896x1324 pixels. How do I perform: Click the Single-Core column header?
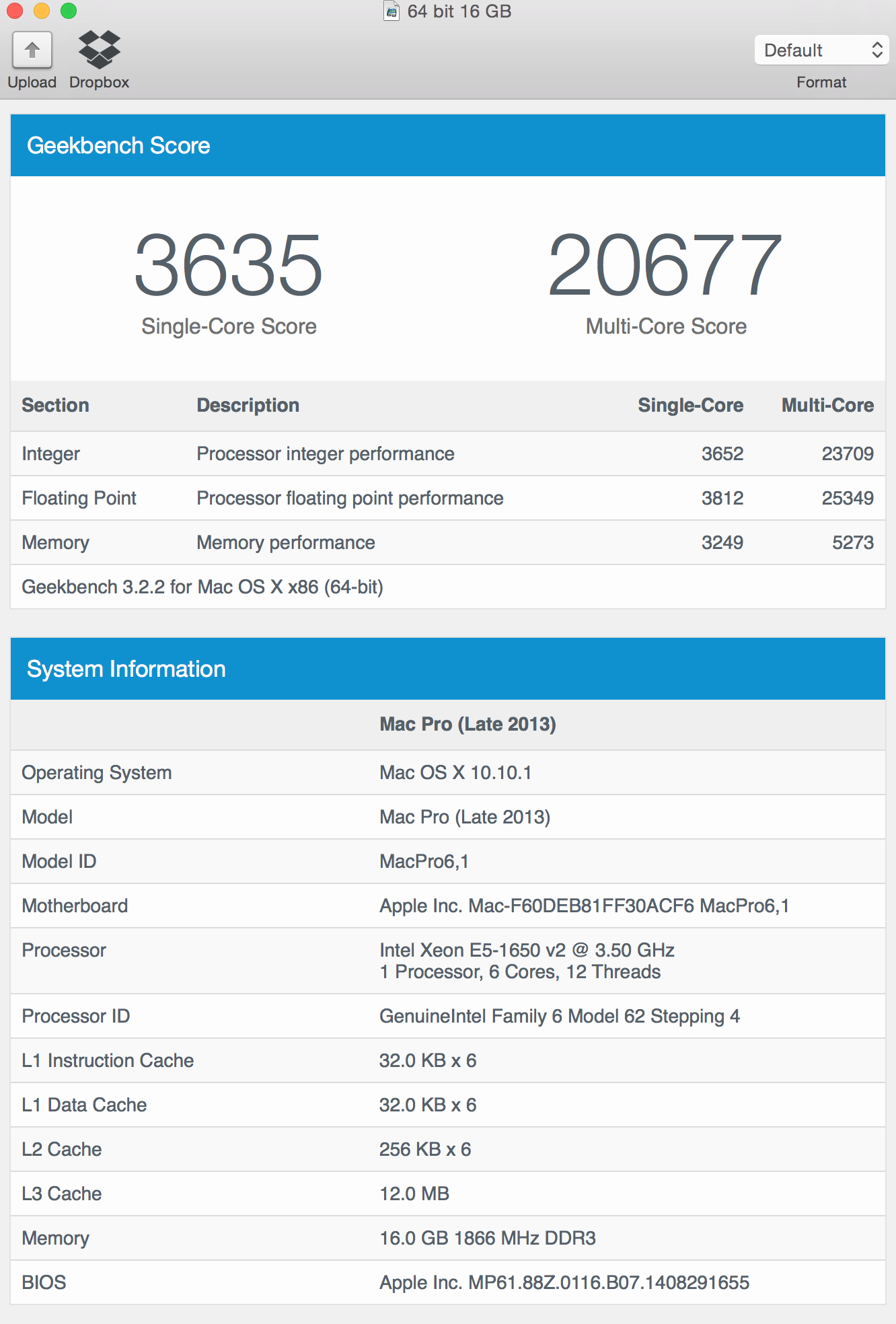pyautogui.click(x=690, y=405)
